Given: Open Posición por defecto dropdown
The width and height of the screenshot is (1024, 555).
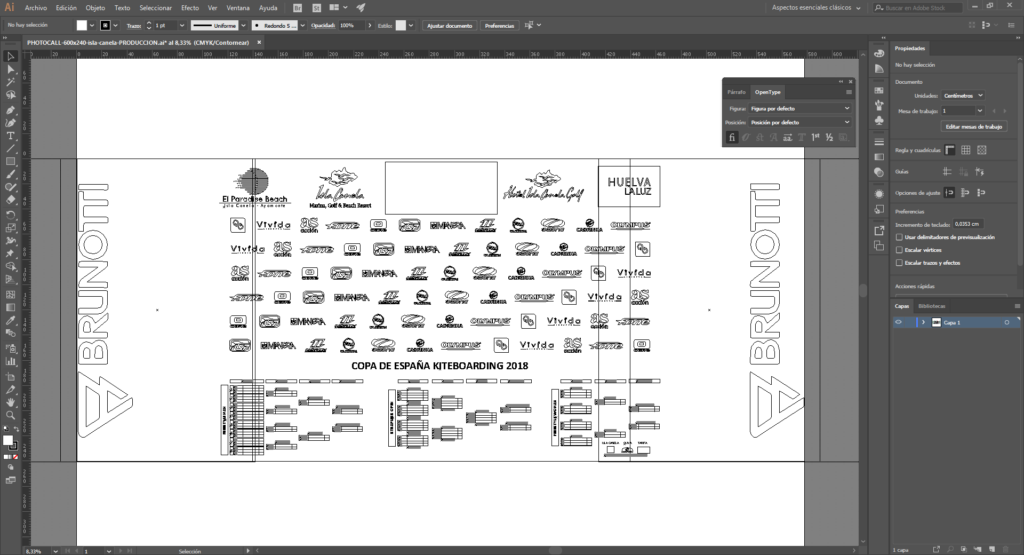Looking at the screenshot, I should [x=800, y=122].
